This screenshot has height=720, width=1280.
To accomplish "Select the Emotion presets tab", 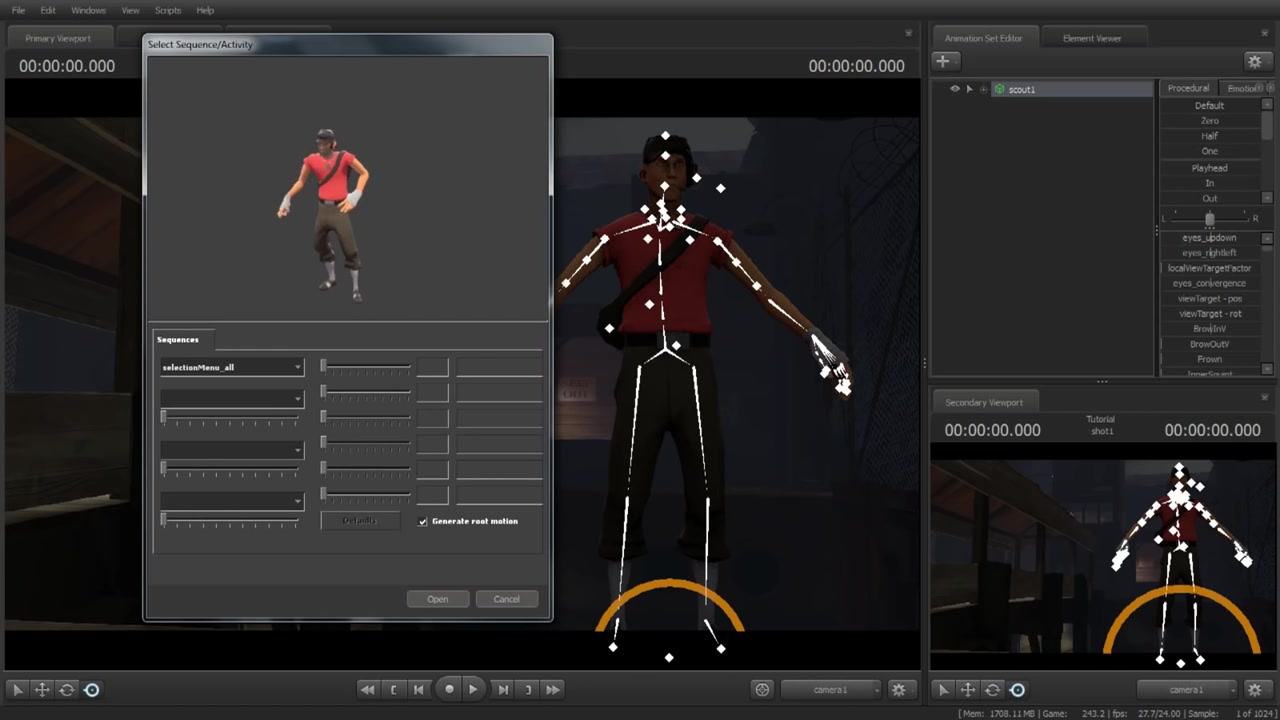I will click(x=1245, y=88).
